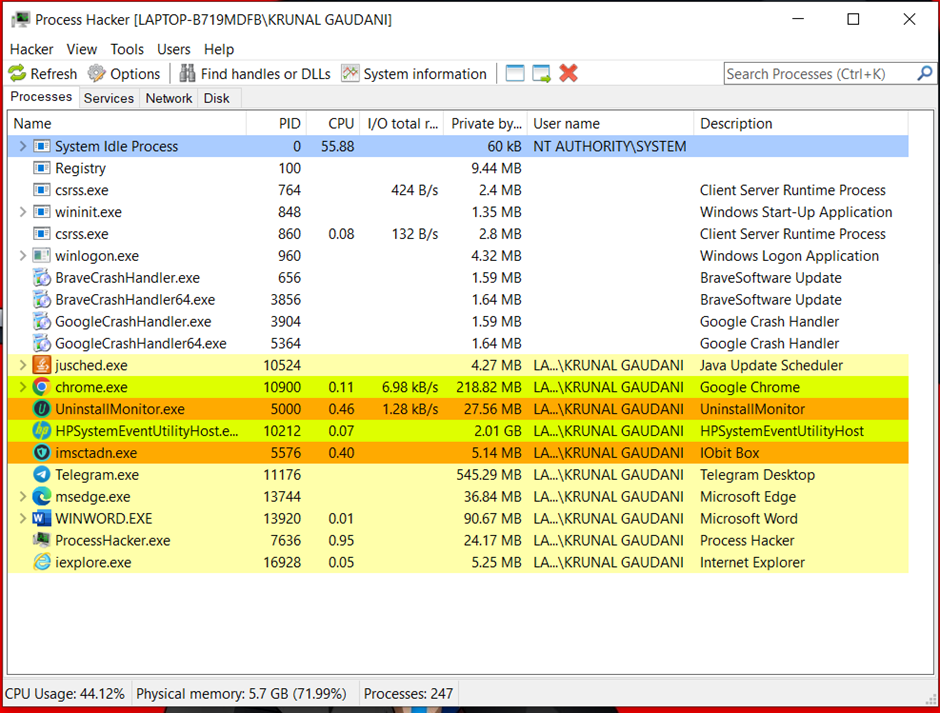Click the HPSystemEventUtilityHost HP icon

pyautogui.click(x=41, y=431)
